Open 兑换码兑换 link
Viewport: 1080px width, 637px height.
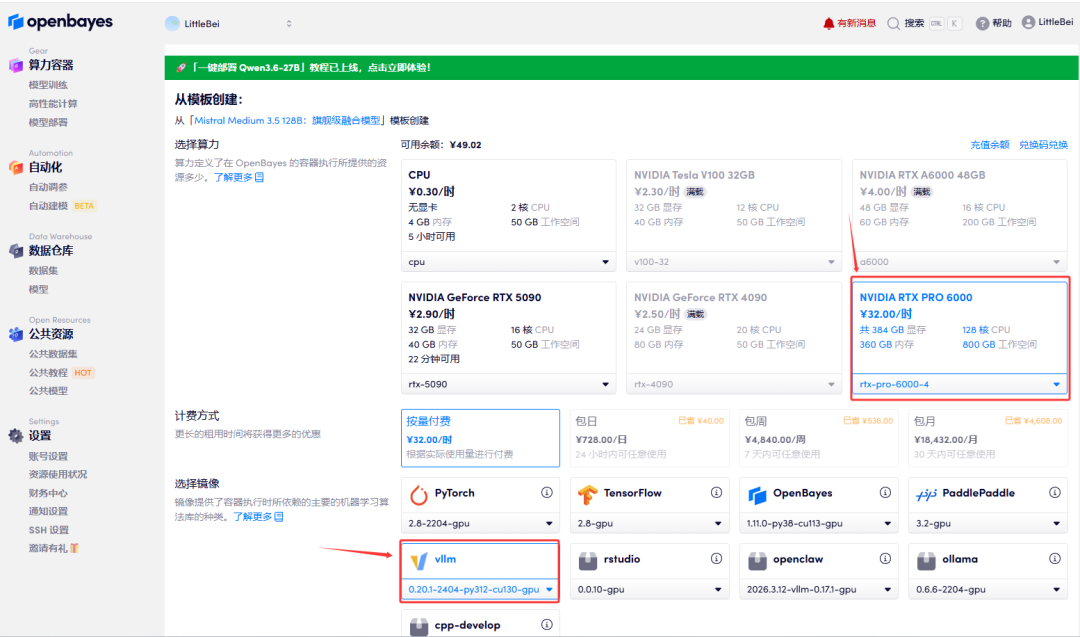click(x=1043, y=145)
